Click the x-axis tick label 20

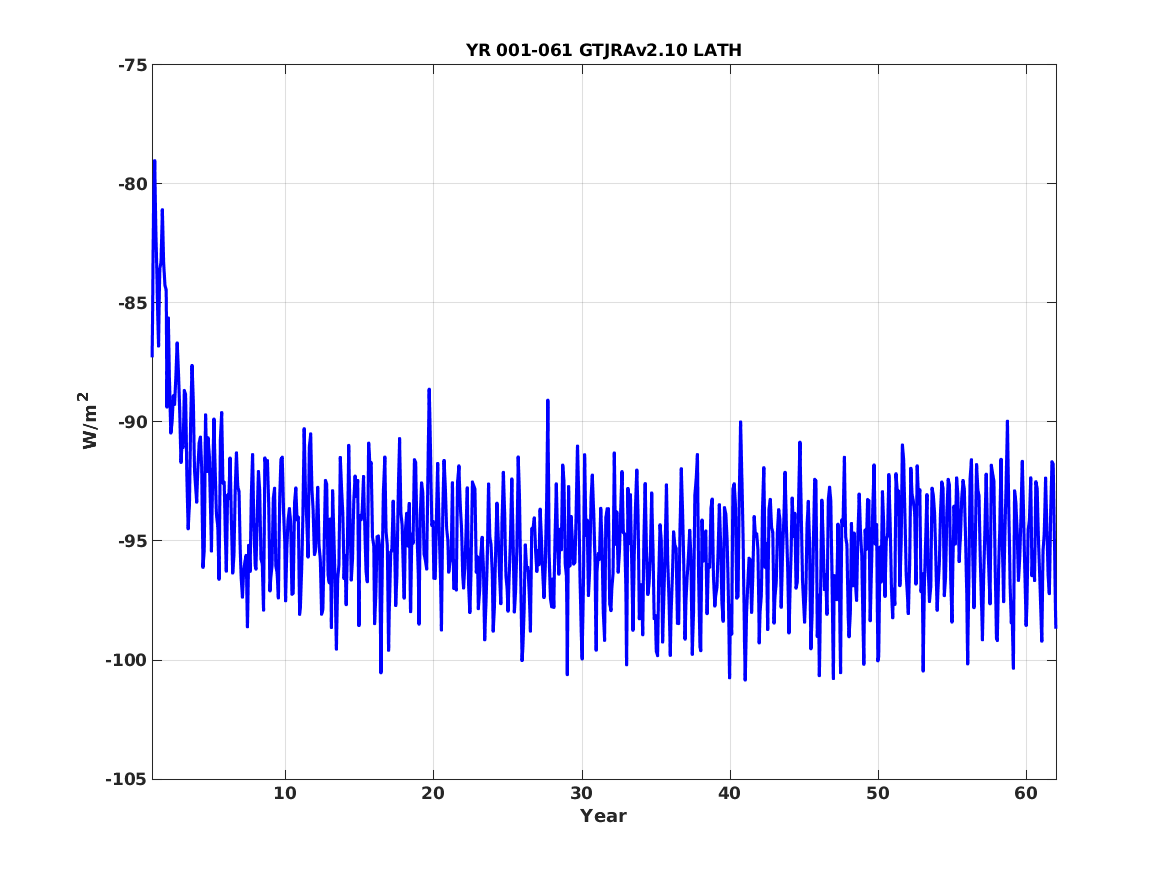pos(433,793)
